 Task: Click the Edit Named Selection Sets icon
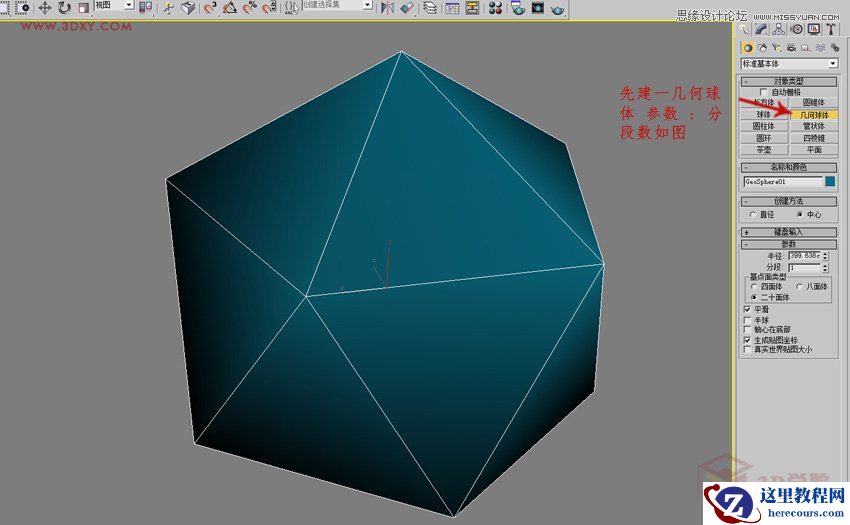tap(291, 8)
